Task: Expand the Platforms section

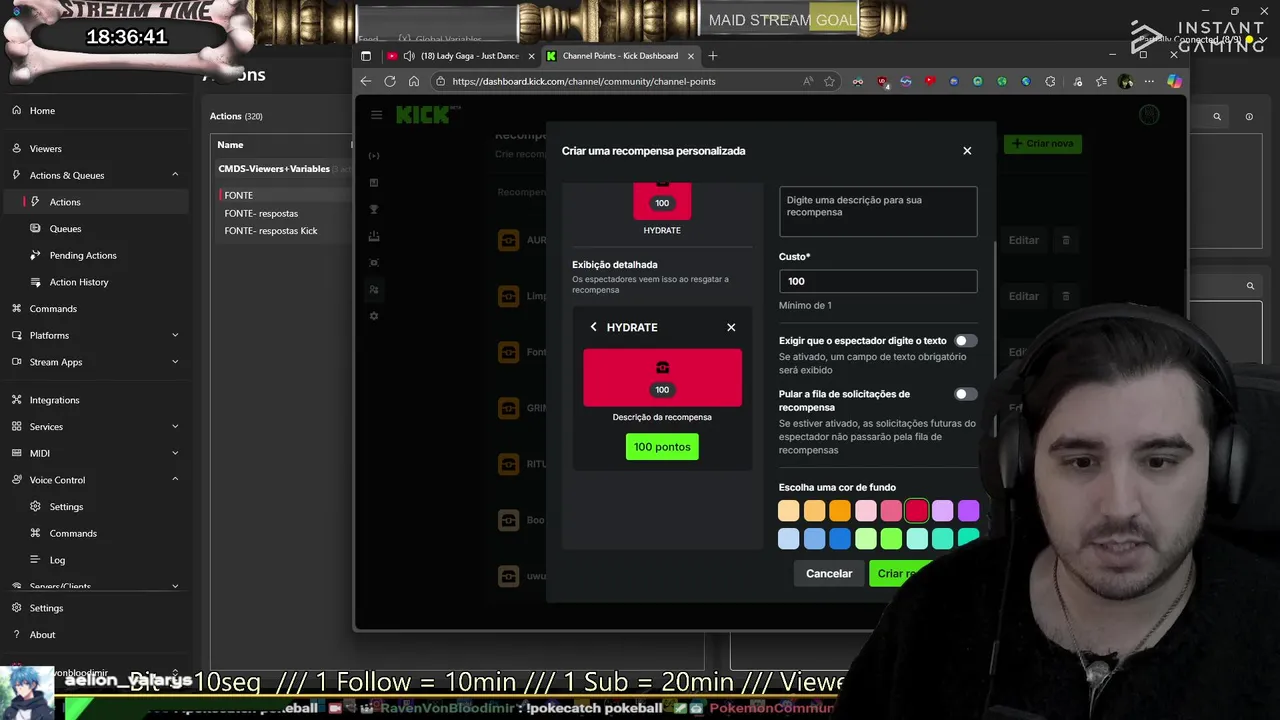Action: pyautogui.click(x=175, y=335)
